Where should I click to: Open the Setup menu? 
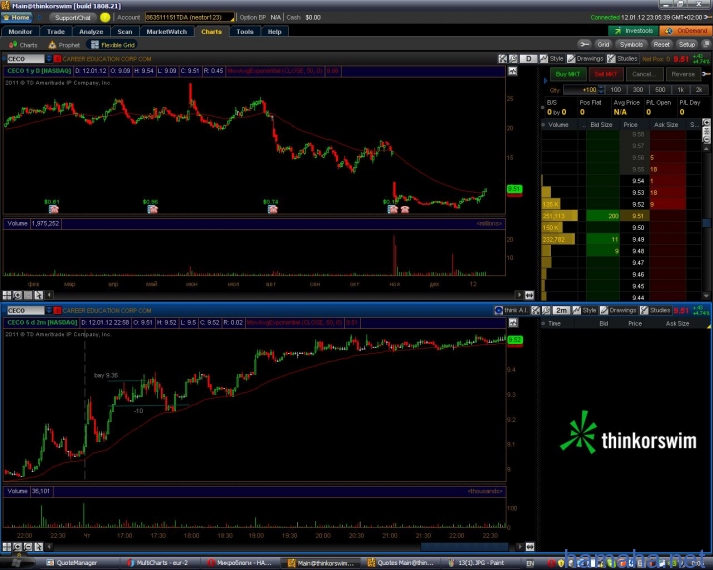coord(687,44)
